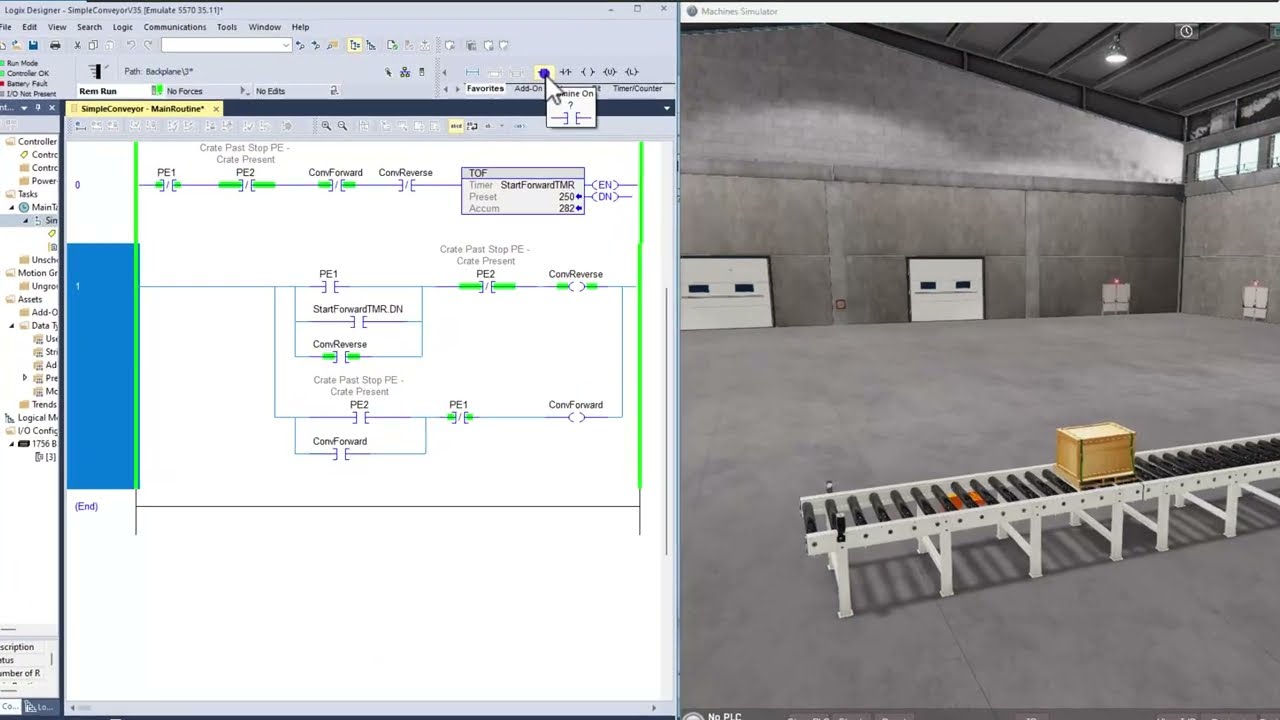Open the Communications menu
This screenshot has height=720, width=1280.
pyautogui.click(x=175, y=27)
